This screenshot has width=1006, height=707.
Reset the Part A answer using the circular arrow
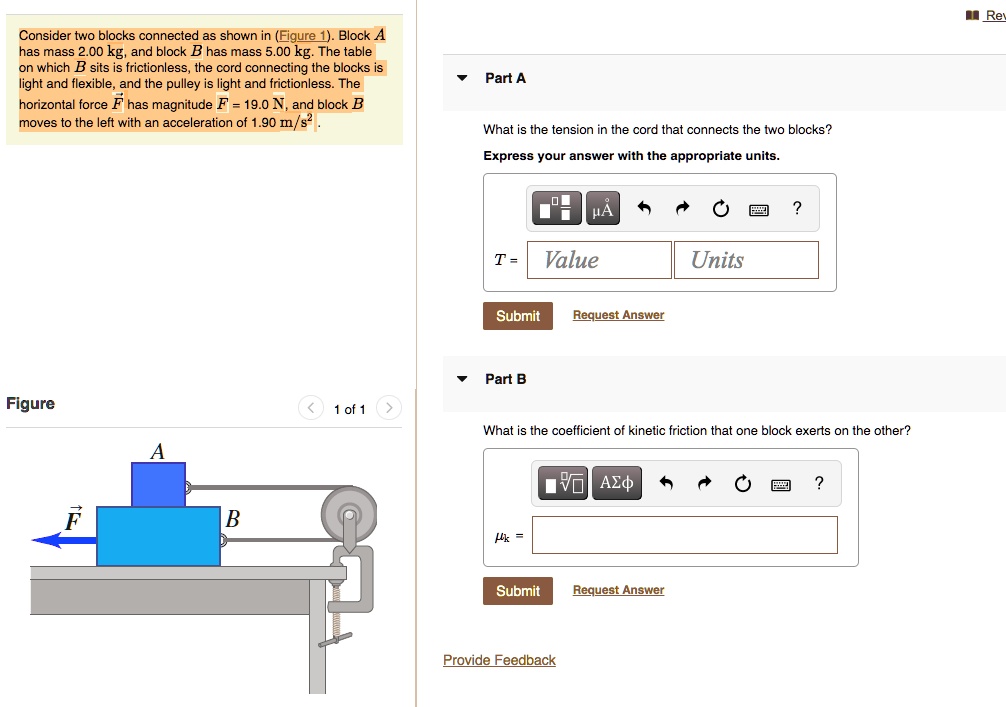pyautogui.click(x=721, y=207)
